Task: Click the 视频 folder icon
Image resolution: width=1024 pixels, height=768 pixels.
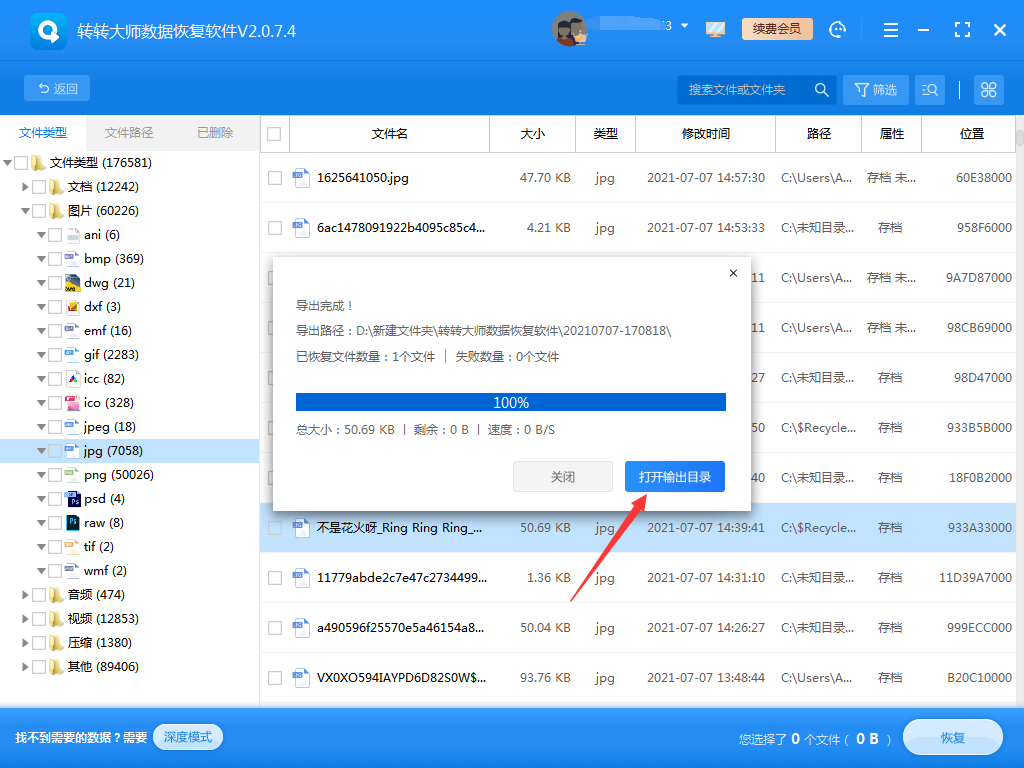Action: [56, 618]
